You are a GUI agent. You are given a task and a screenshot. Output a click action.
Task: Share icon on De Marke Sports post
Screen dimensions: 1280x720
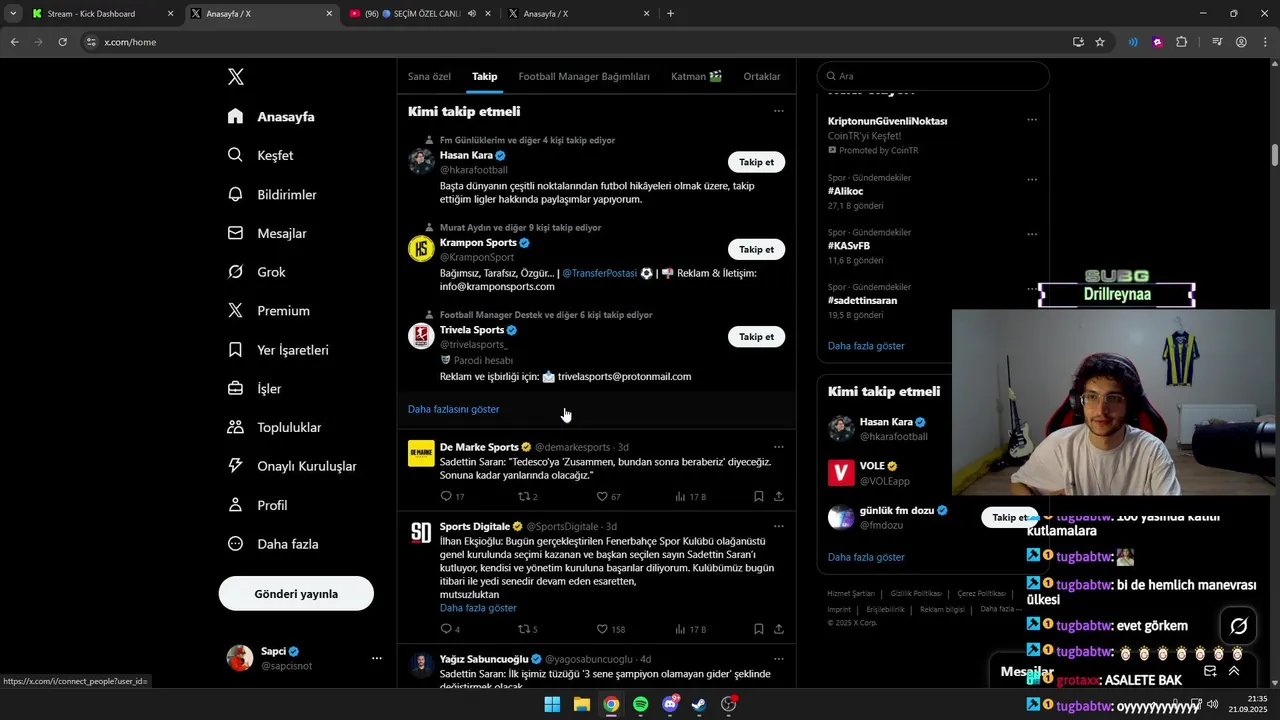[778, 496]
